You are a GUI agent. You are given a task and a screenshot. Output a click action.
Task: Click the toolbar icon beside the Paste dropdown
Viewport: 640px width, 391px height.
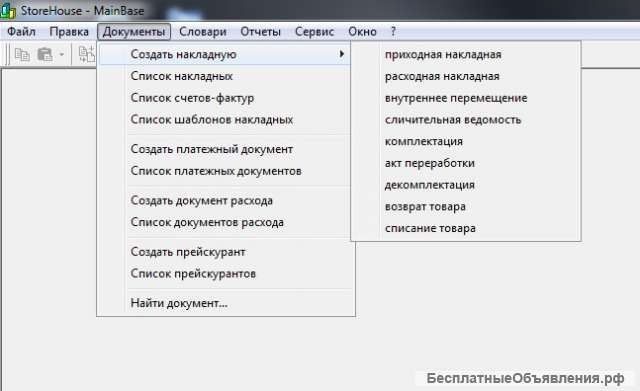point(87,54)
